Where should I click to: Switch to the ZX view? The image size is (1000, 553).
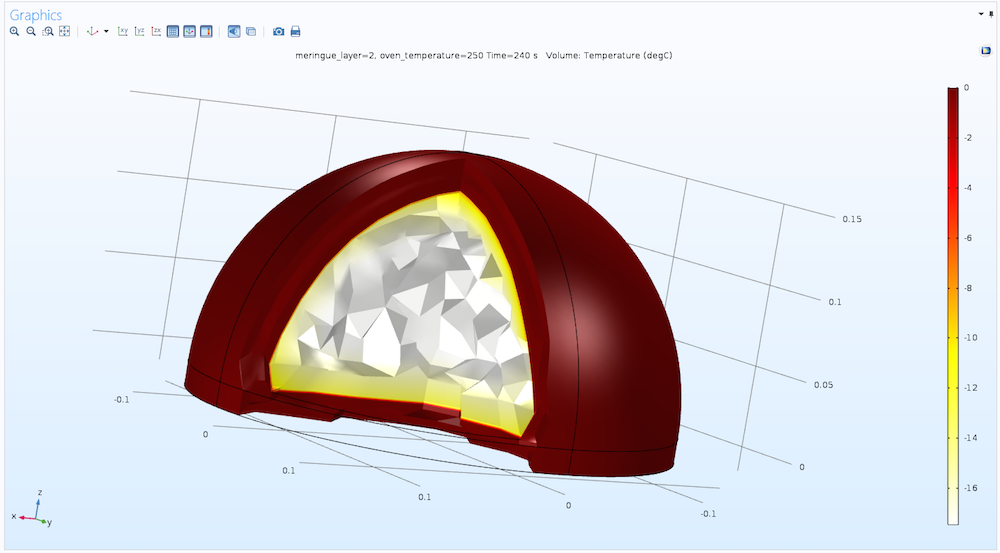[156, 31]
